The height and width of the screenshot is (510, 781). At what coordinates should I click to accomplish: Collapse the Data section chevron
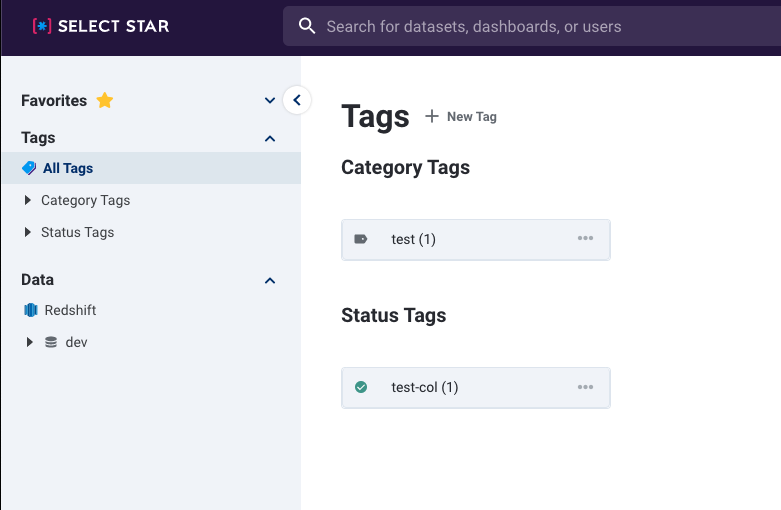click(x=270, y=281)
